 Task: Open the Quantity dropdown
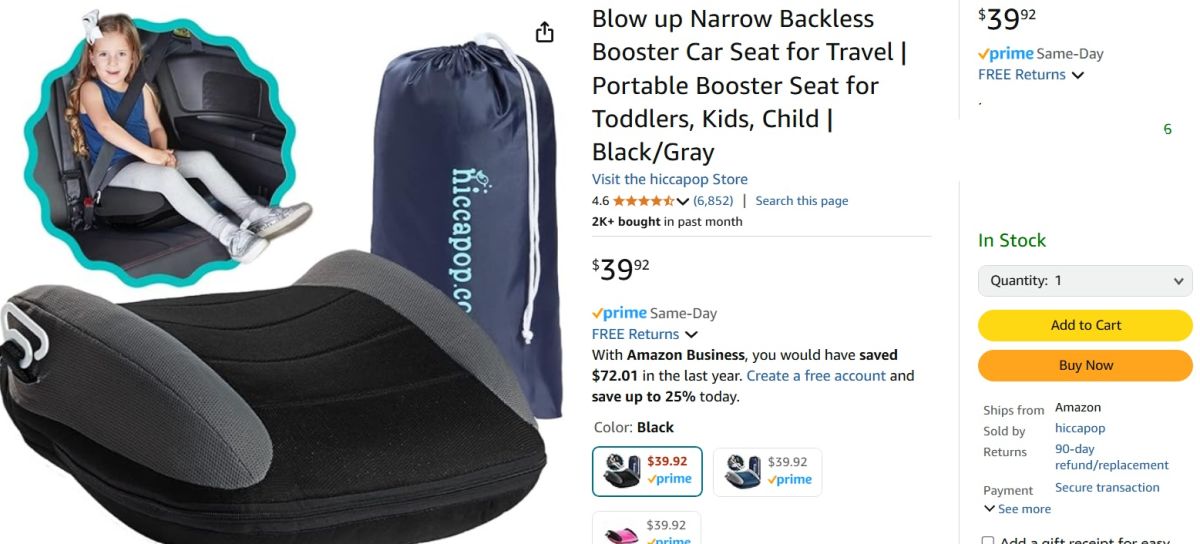click(x=1085, y=281)
